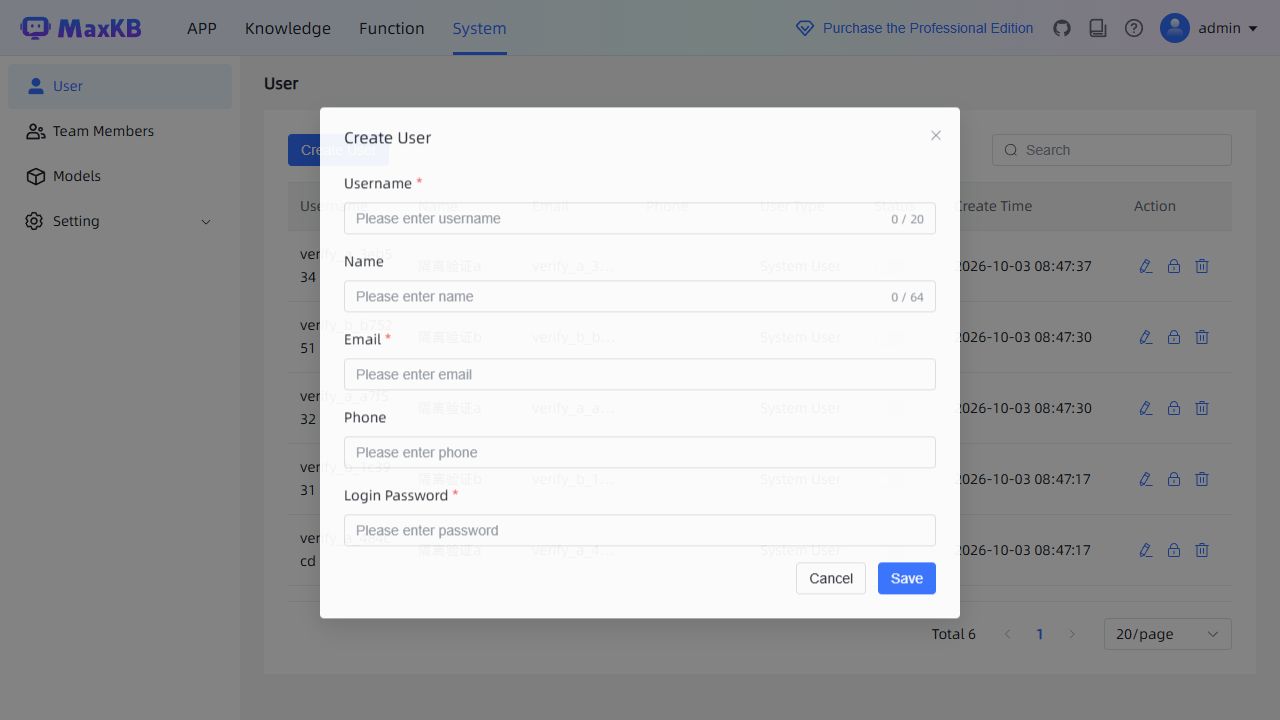The image size is (1280, 720).
Task: Open User in the sidebar
Action: click(x=120, y=86)
